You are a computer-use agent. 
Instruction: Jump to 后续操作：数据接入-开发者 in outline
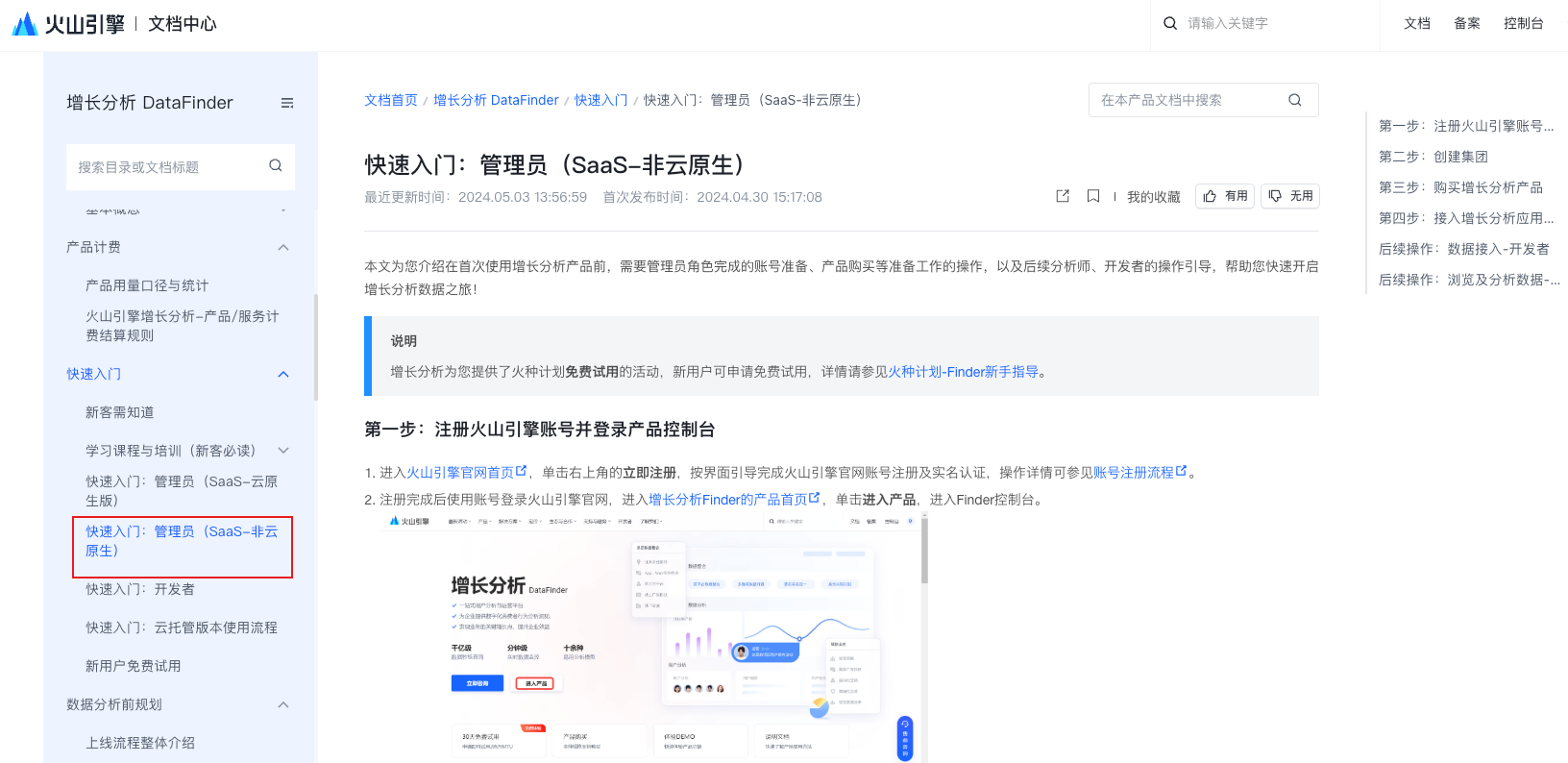coord(1464,249)
